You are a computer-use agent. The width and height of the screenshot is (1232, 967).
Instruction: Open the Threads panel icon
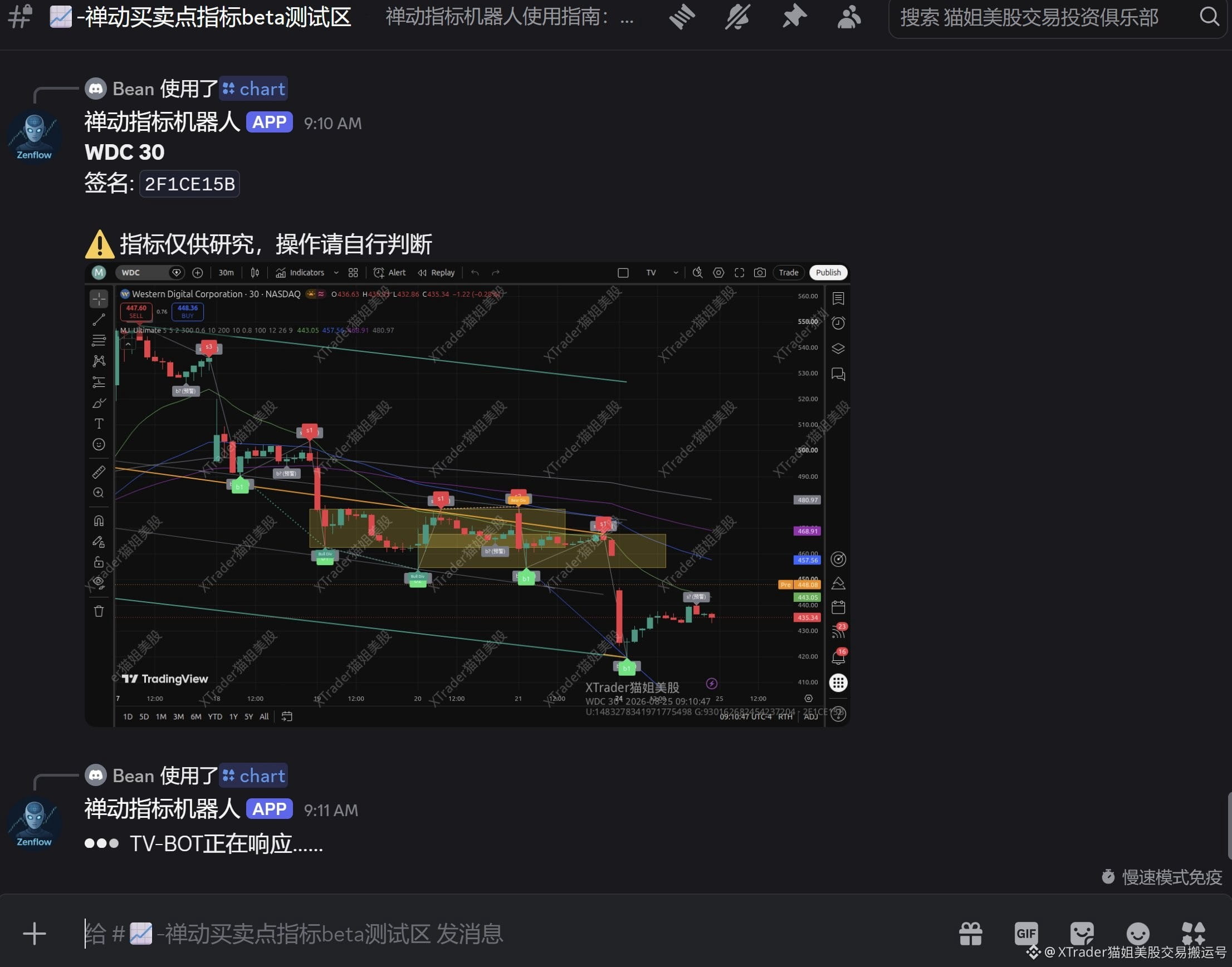pyautogui.click(x=682, y=17)
